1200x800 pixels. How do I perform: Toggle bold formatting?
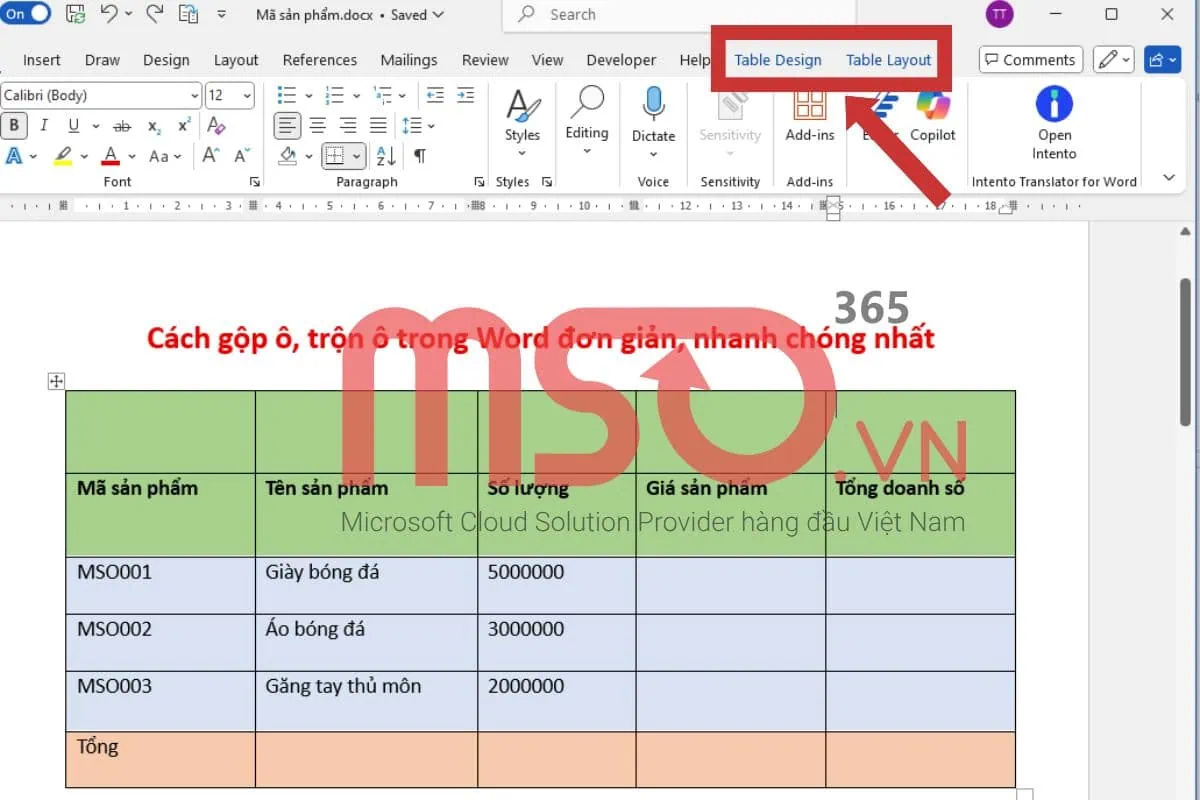click(x=14, y=126)
